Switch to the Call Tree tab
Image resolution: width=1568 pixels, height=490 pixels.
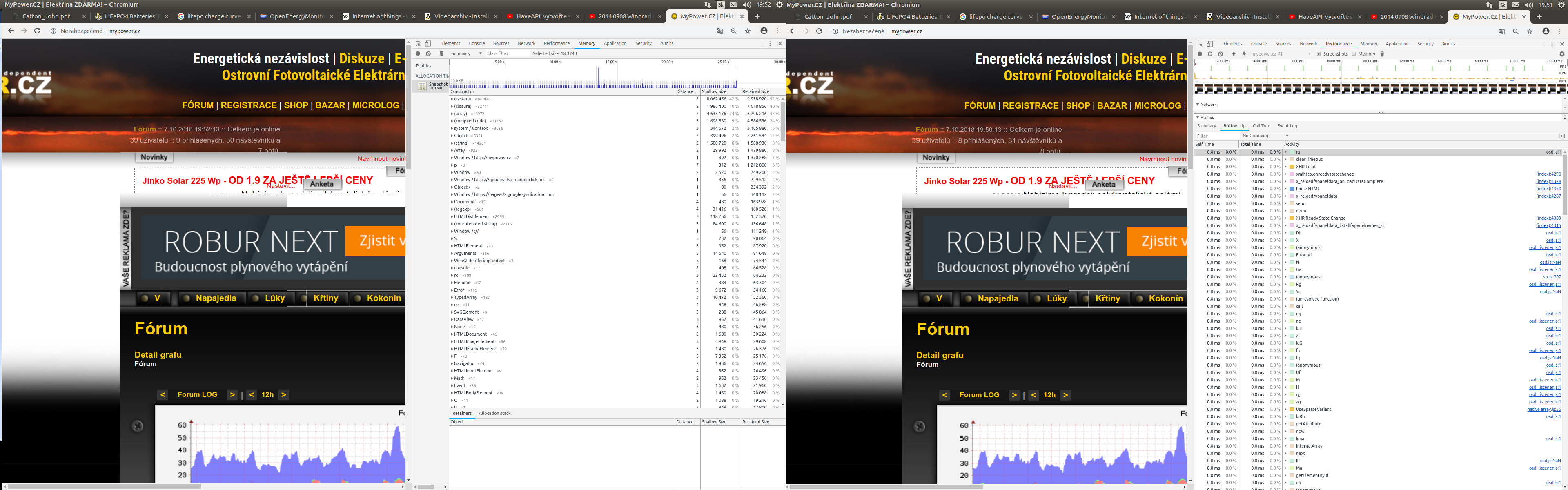1261,126
